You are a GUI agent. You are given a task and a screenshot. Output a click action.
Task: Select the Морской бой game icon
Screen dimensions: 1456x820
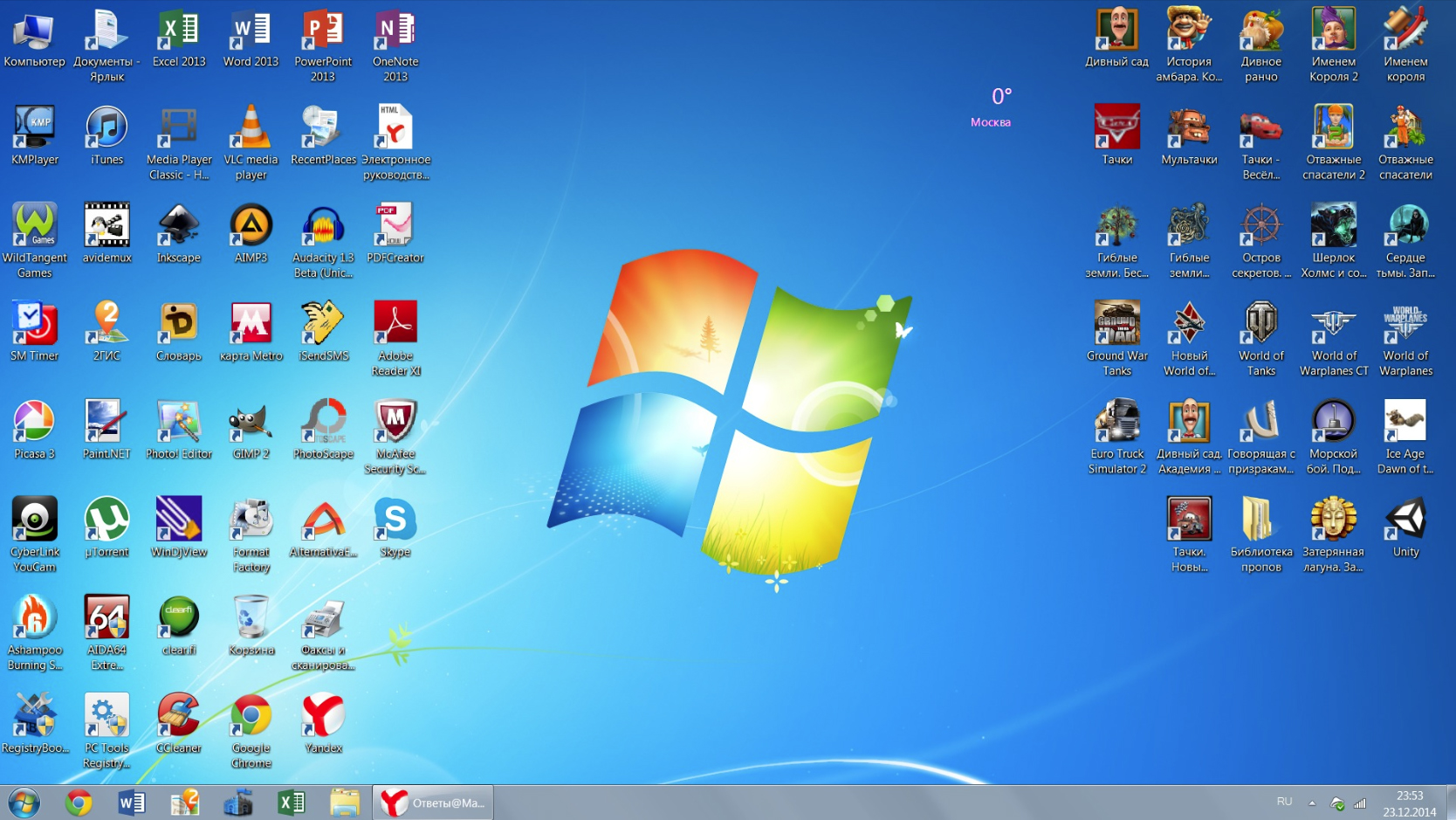click(x=1333, y=438)
